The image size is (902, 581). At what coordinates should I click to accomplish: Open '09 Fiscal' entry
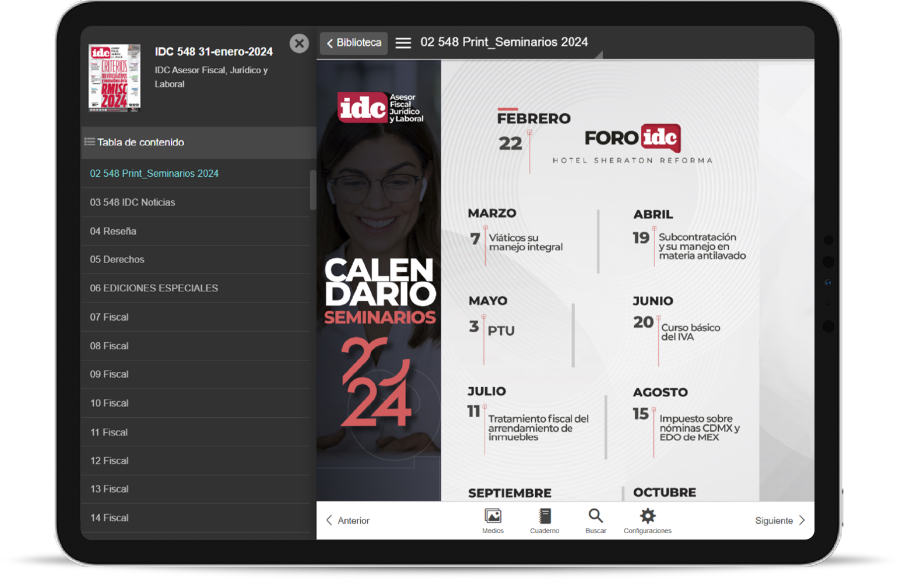click(196, 374)
